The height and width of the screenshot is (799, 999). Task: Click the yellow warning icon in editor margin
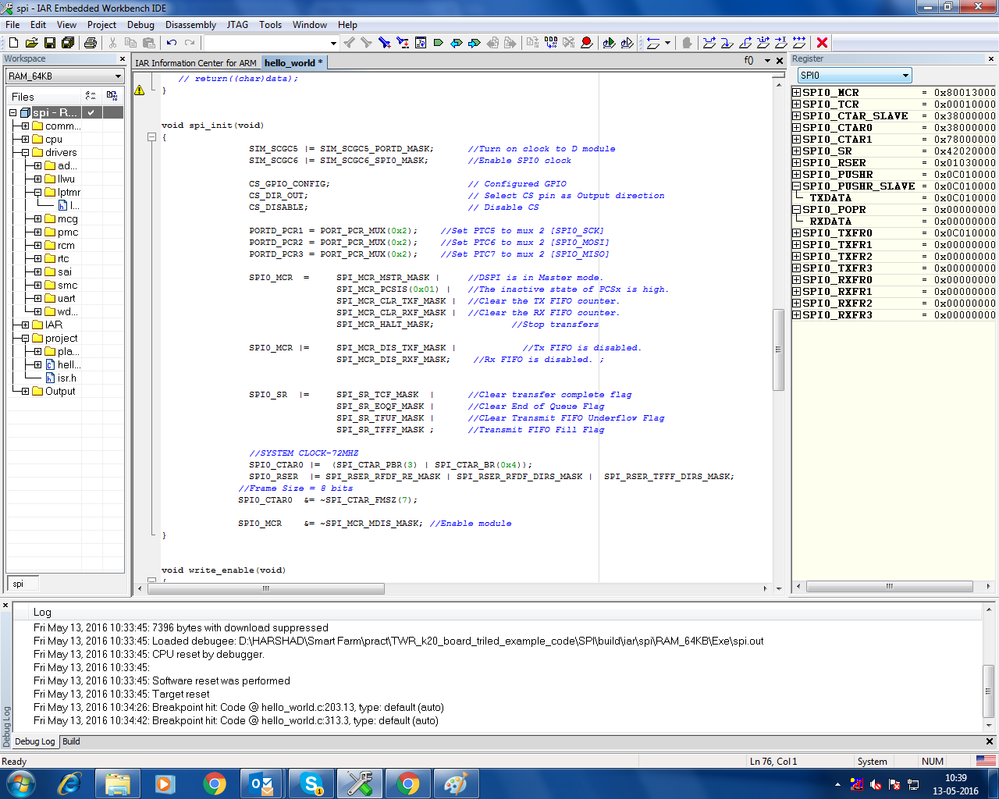click(x=139, y=90)
